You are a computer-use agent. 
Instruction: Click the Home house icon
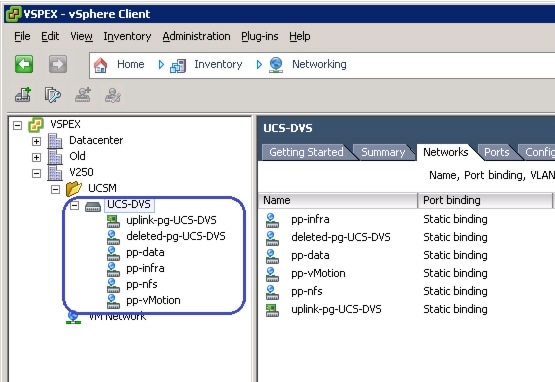click(x=101, y=65)
